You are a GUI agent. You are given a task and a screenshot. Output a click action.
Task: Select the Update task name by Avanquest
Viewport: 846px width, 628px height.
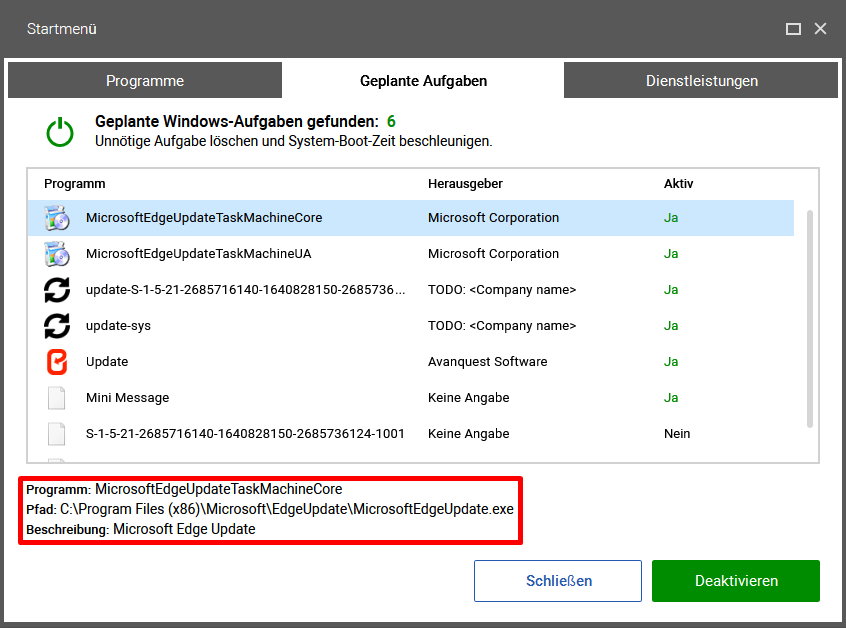(107, 361)
